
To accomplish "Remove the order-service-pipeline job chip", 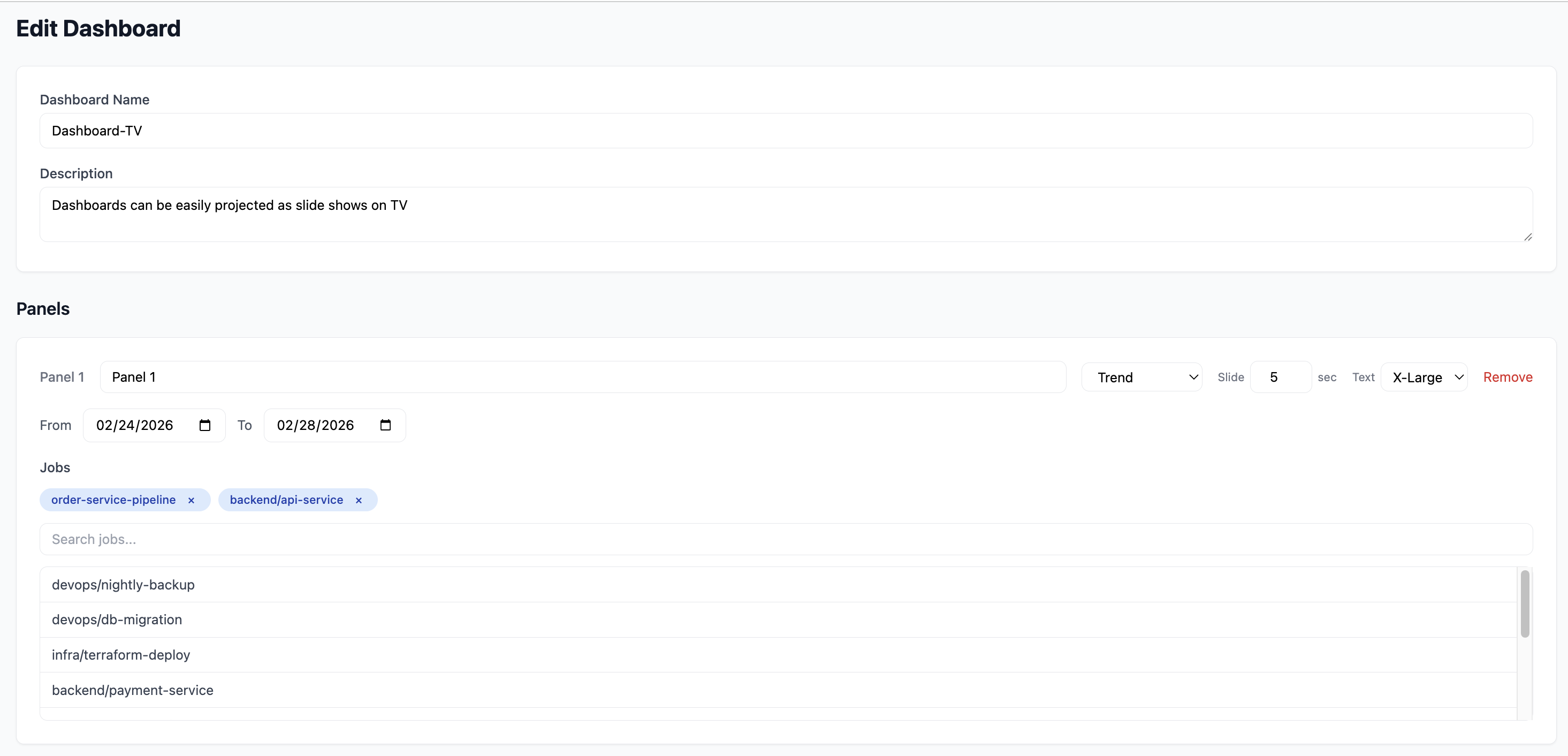I will 191,500.
